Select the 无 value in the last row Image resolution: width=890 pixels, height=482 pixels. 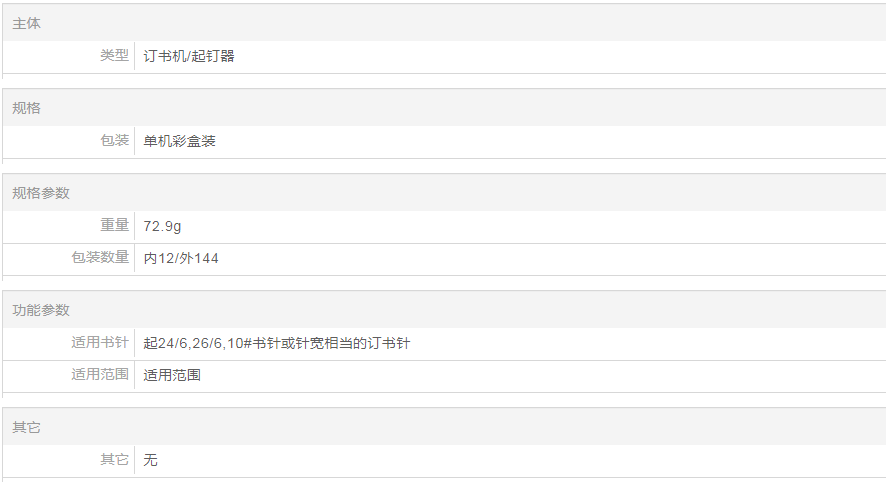[151, 460]
